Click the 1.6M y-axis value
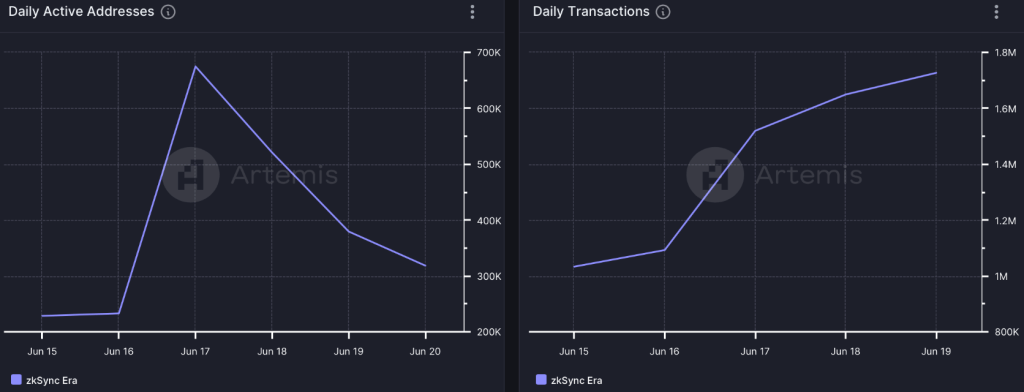 [1007, 108]
